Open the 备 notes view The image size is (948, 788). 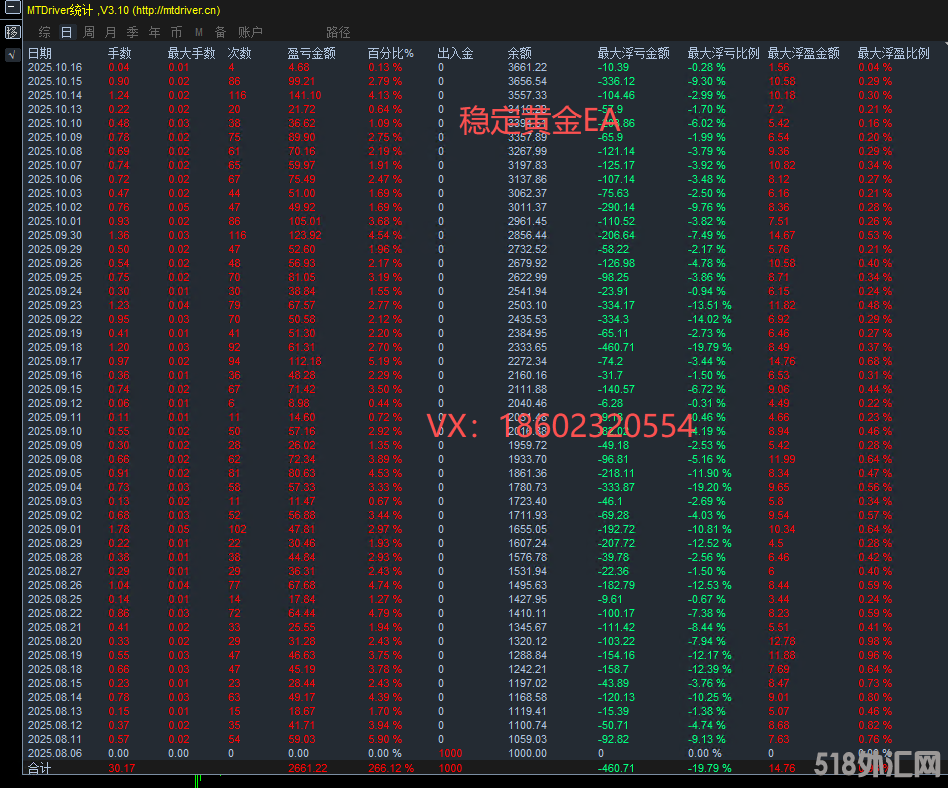219,31
